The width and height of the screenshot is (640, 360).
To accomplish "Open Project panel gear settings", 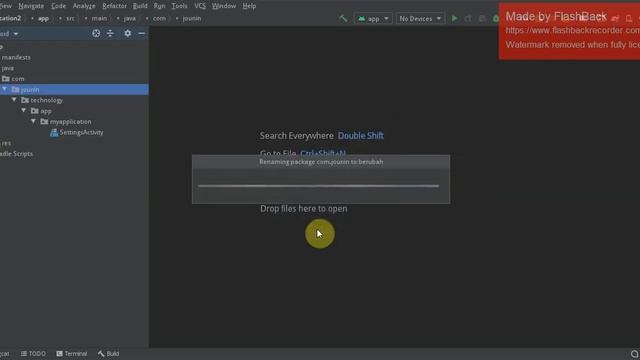I will [128, 33].
